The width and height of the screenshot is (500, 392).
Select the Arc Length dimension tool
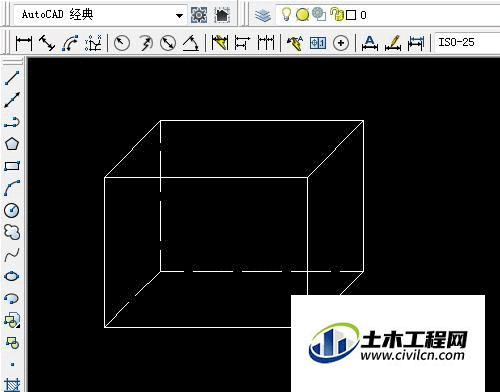70,43
